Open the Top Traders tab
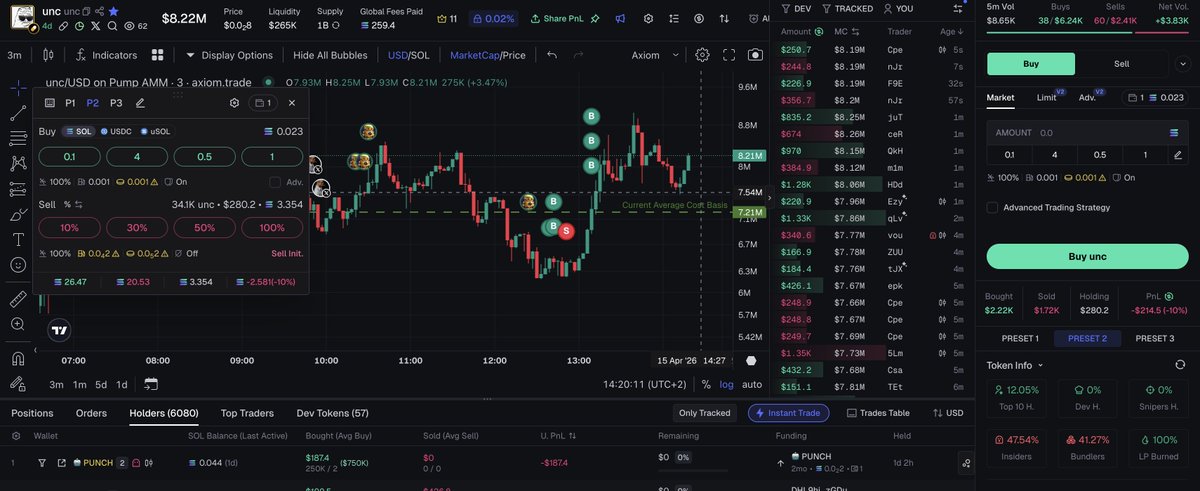 247,412
